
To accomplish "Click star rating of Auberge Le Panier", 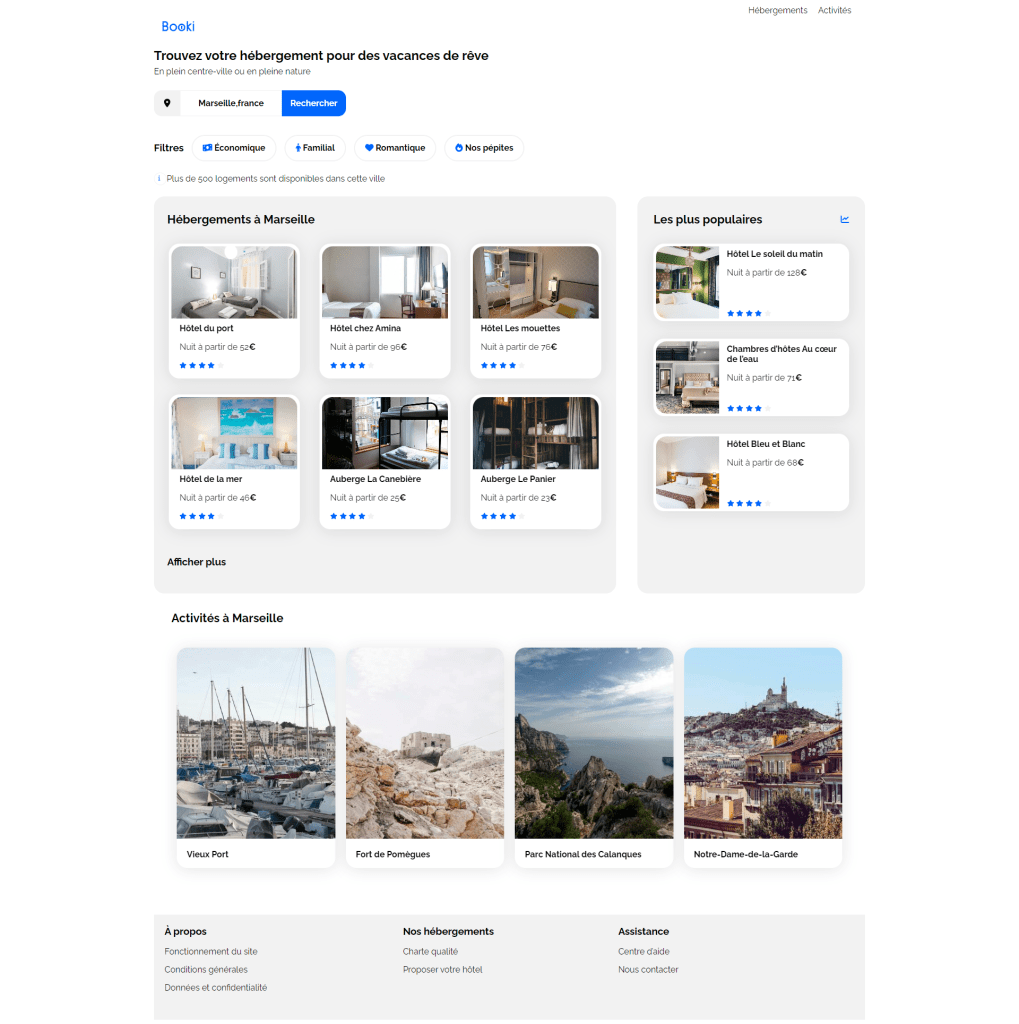I will 503,517.
